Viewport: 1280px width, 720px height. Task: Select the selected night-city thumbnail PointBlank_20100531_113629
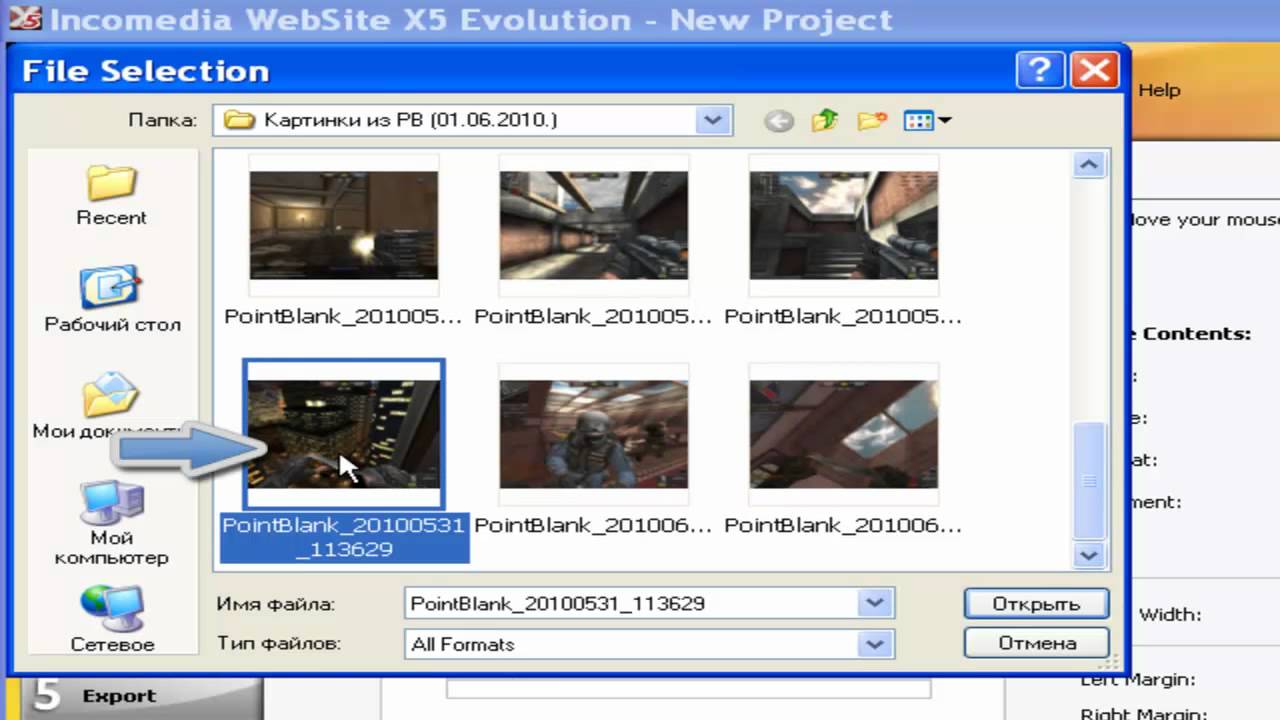pos(344,434)
